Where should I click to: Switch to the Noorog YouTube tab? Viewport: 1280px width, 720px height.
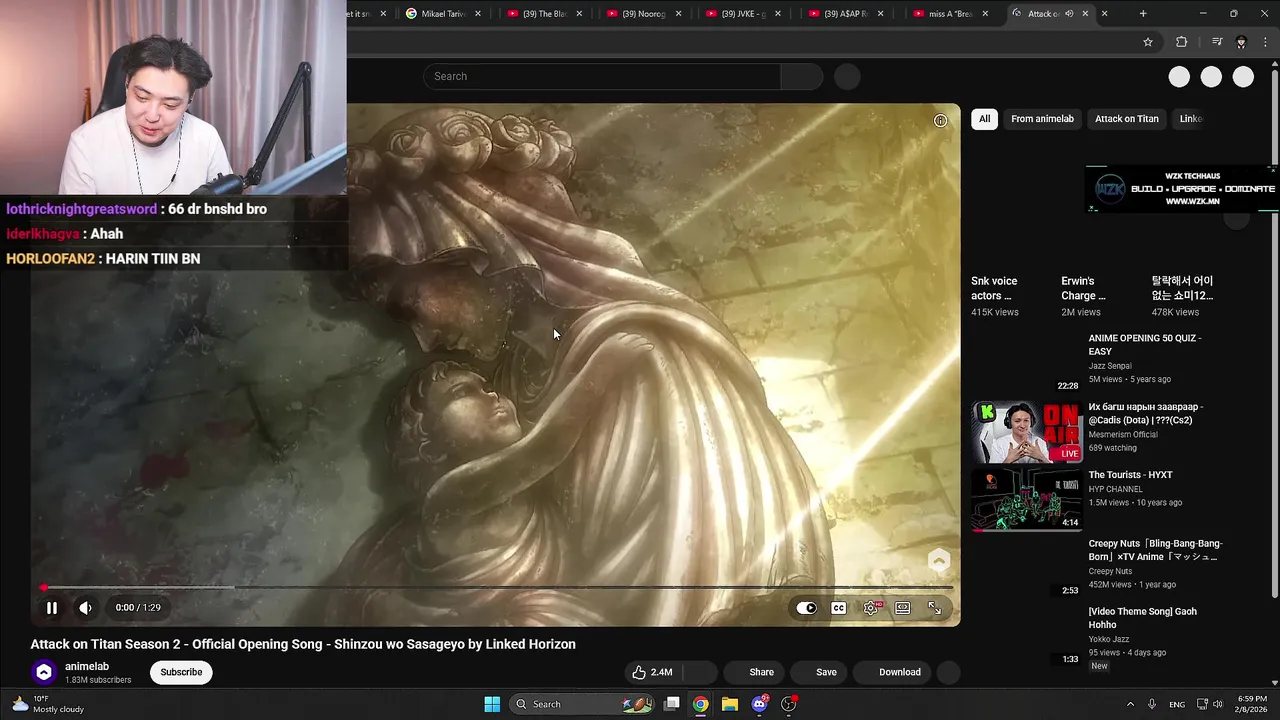[x=645, y=14]
